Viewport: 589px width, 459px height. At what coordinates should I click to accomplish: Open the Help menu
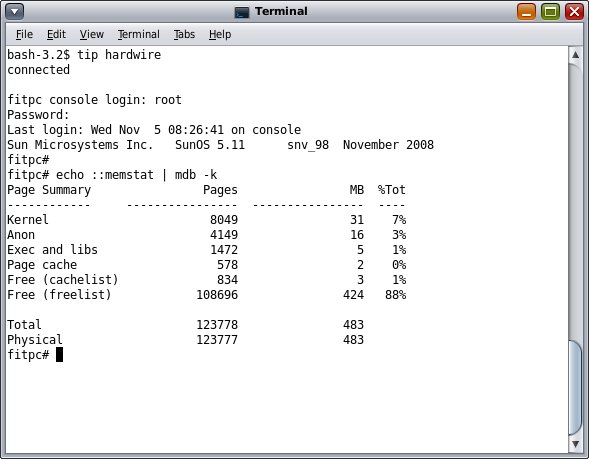220,35
